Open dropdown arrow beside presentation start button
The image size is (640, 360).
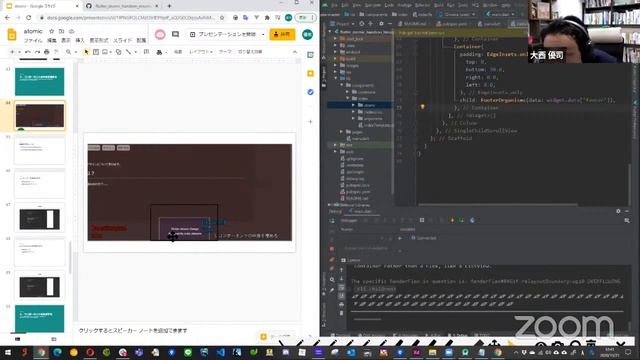(x=263, y=34)
